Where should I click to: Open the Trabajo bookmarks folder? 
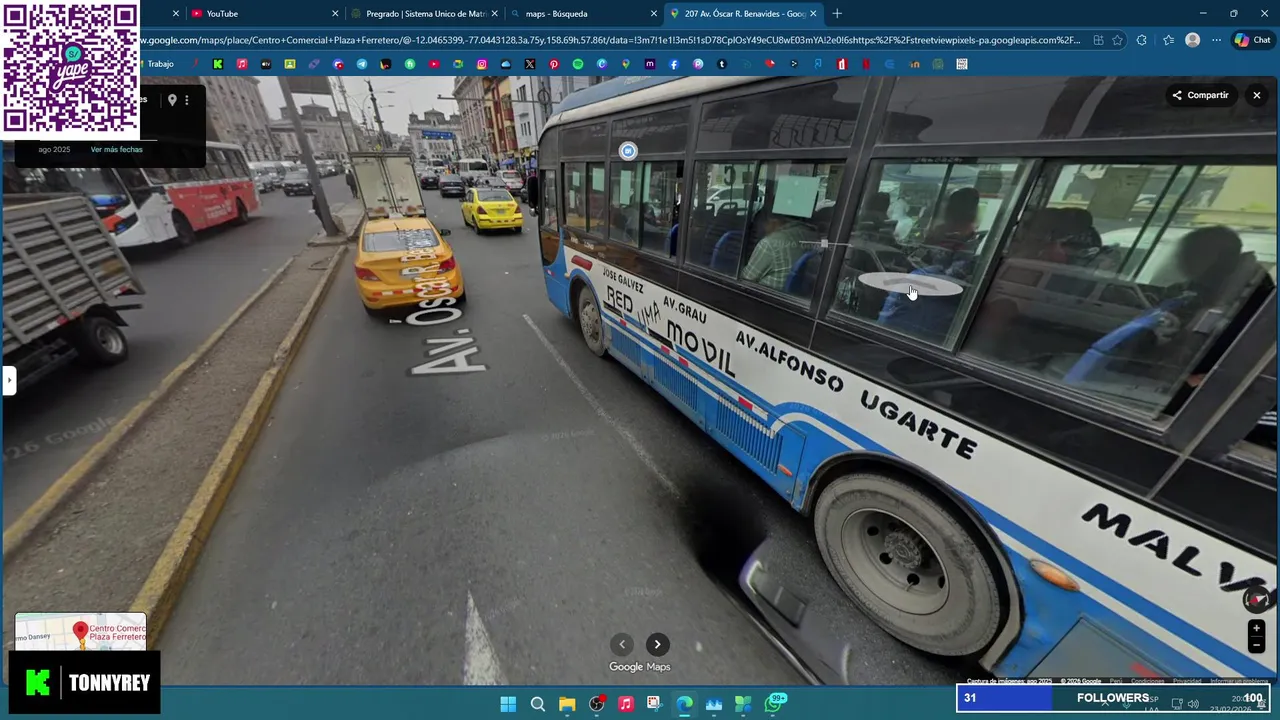coord(160,64)
